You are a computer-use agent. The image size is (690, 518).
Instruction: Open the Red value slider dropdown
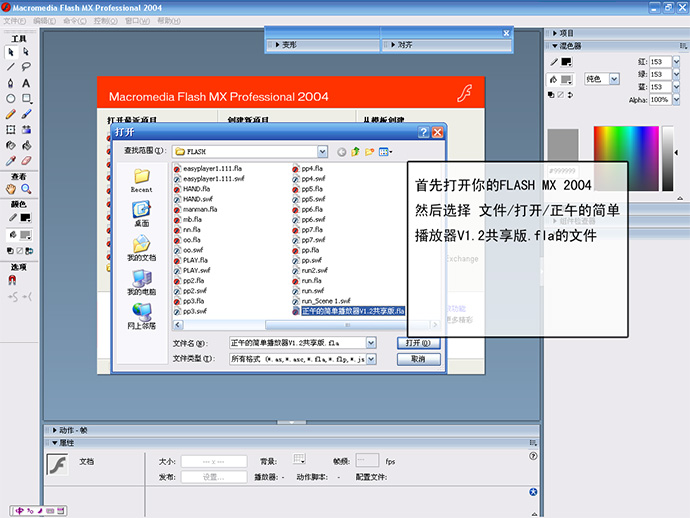coord(676,62)
